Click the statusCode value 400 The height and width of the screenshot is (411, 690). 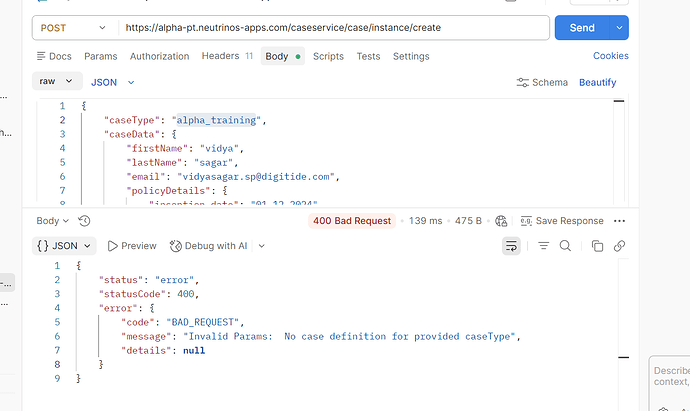[186, 294]
